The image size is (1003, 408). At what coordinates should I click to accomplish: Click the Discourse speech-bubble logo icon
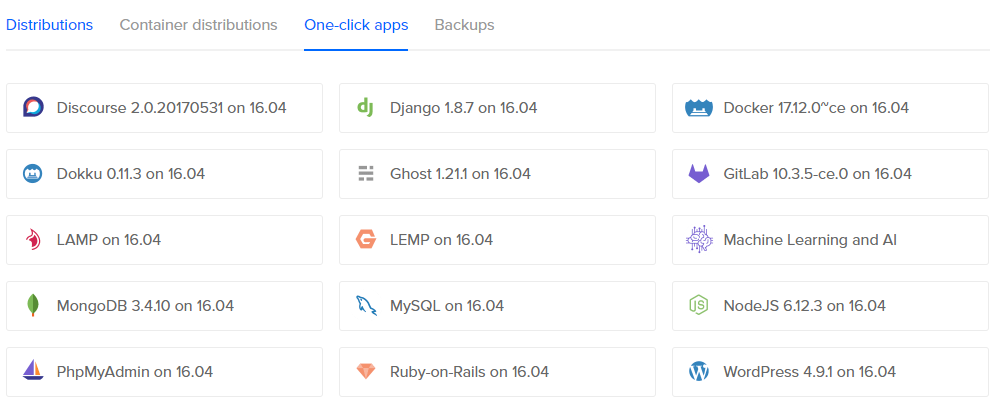33,107
